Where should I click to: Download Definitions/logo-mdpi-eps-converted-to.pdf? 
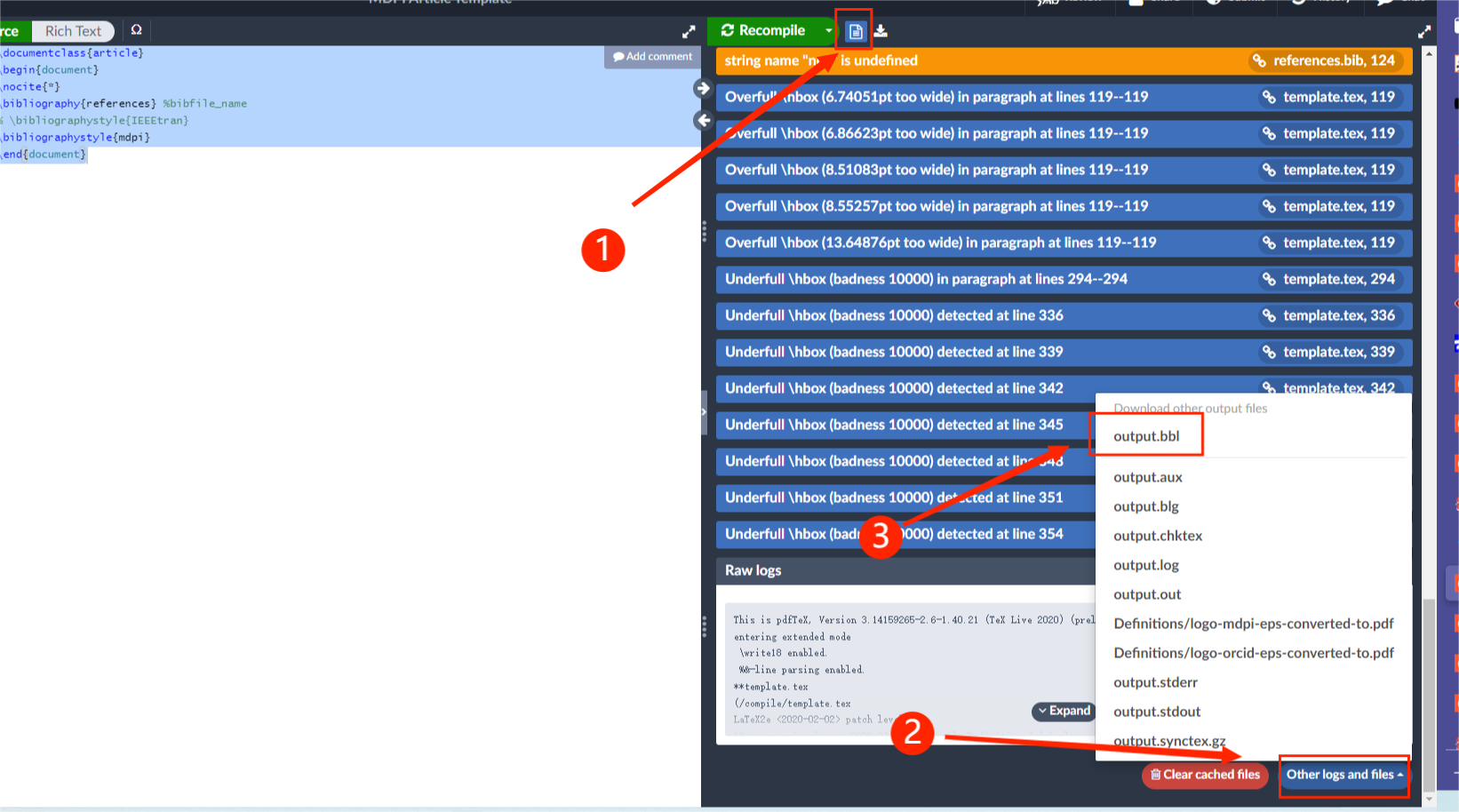coord(1254,624)
